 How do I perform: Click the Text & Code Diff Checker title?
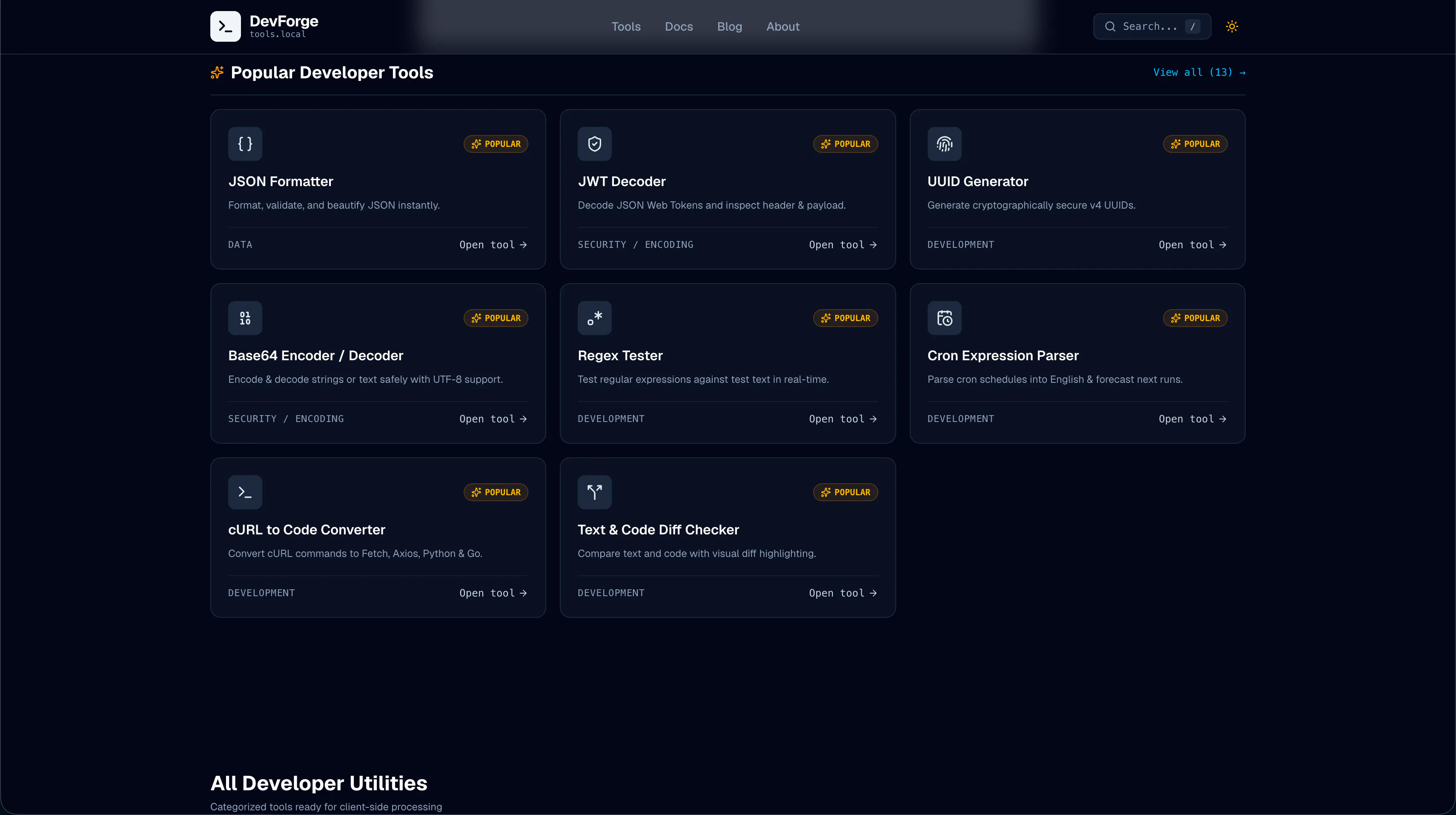click(658, 530)
